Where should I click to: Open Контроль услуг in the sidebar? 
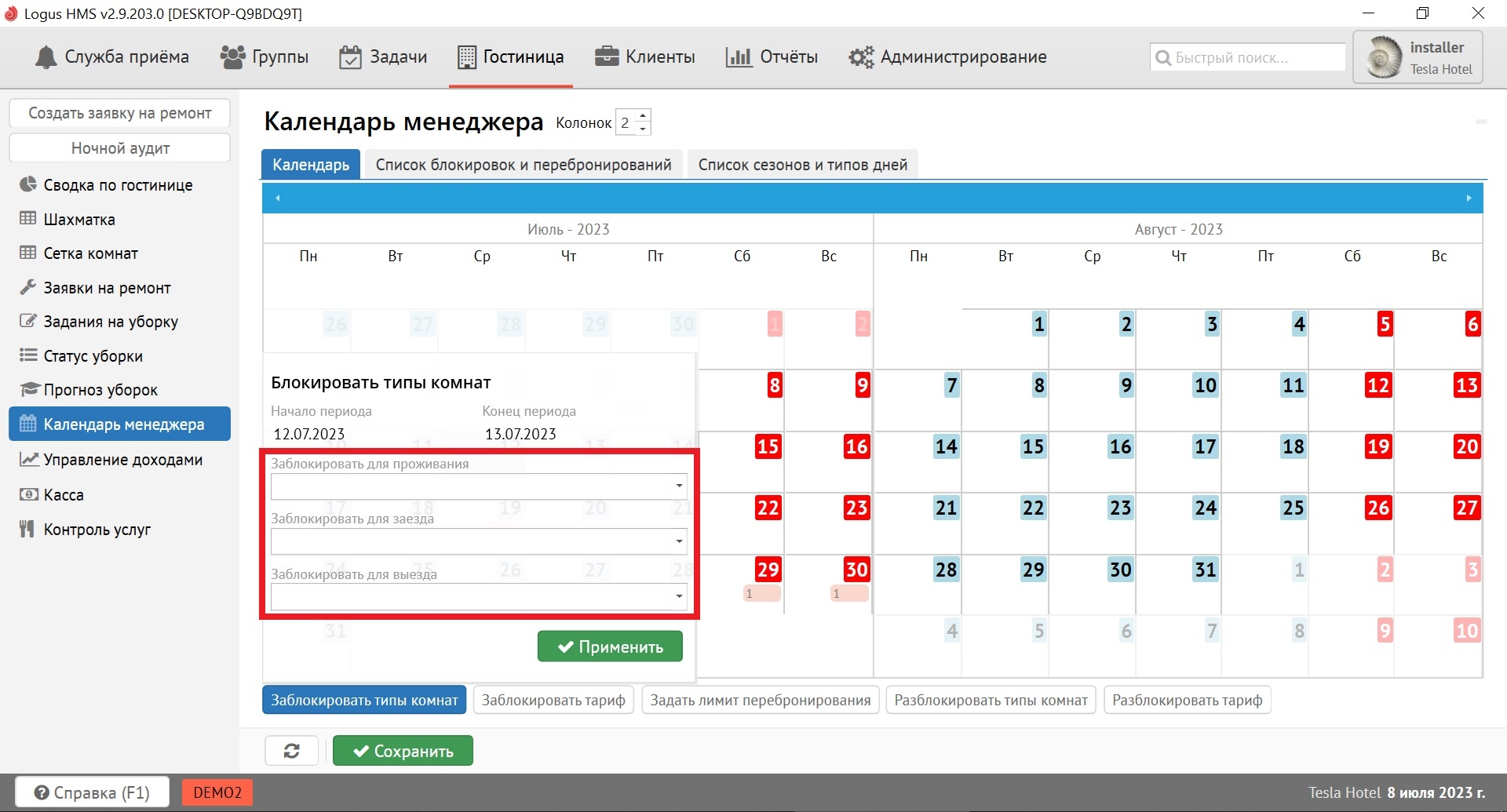click(x=97, y=530)
